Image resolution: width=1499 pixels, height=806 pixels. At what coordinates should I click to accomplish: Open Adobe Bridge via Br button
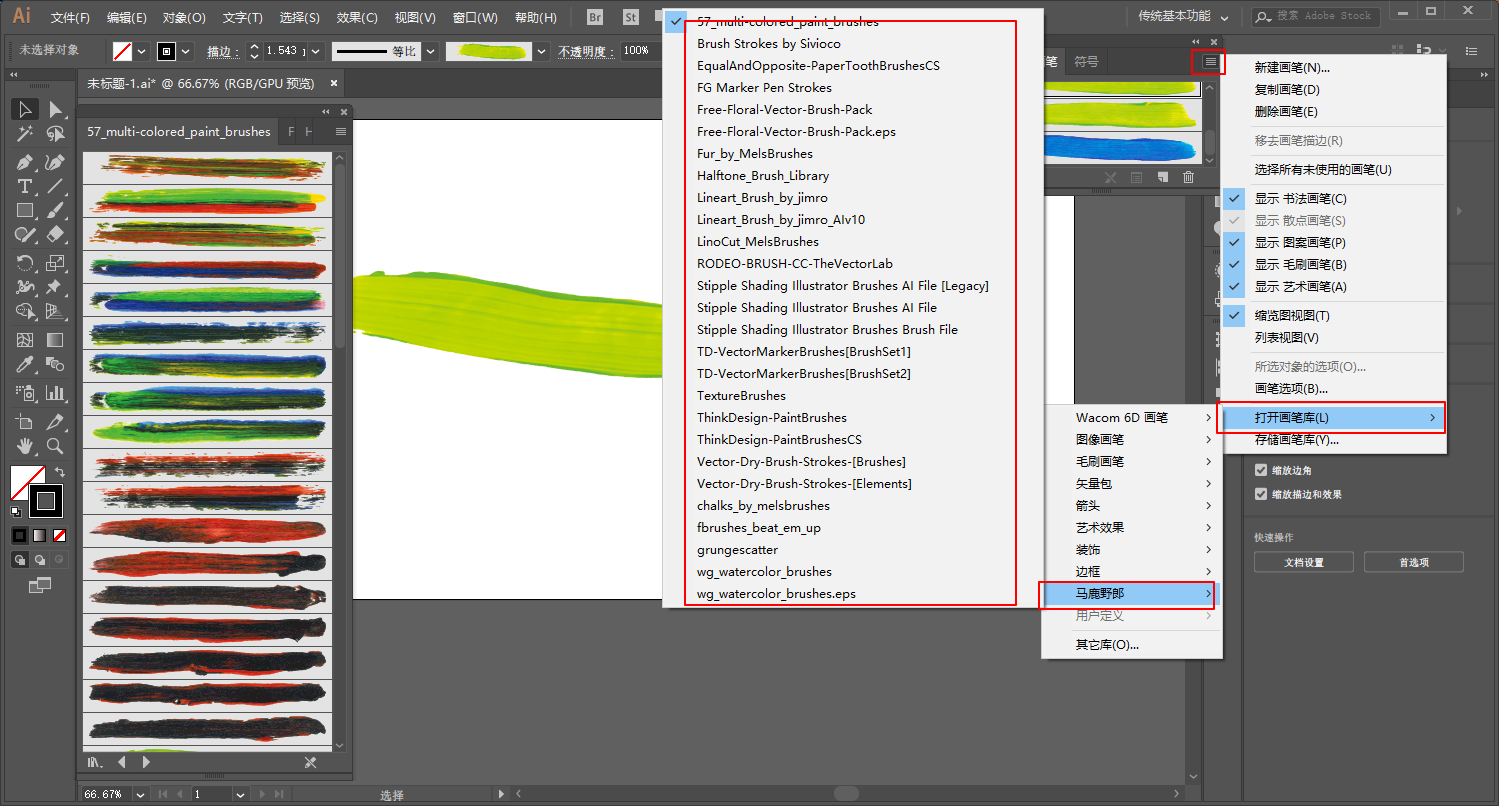click(595, 17)
